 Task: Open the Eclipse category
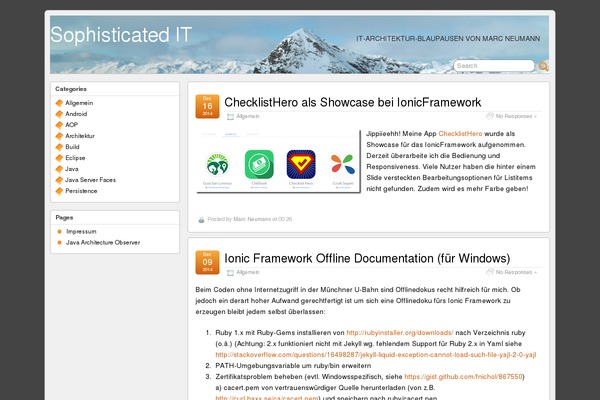pyautogui.click(x=75, y=158)
